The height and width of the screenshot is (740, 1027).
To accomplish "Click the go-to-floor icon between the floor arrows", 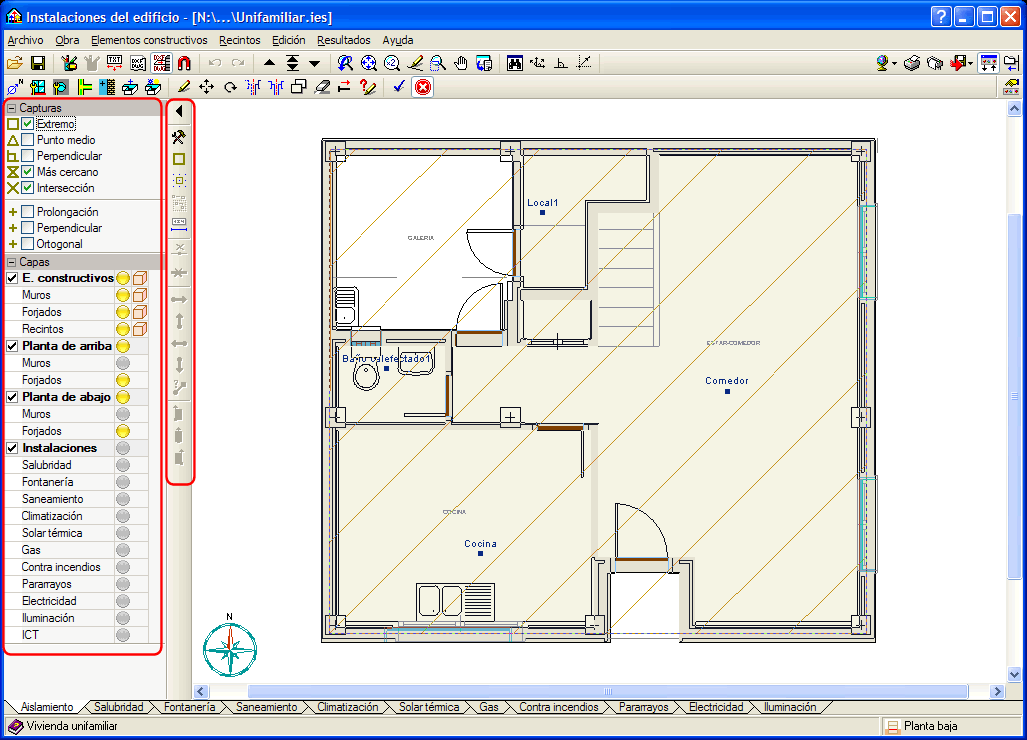I will pos(293,64).
